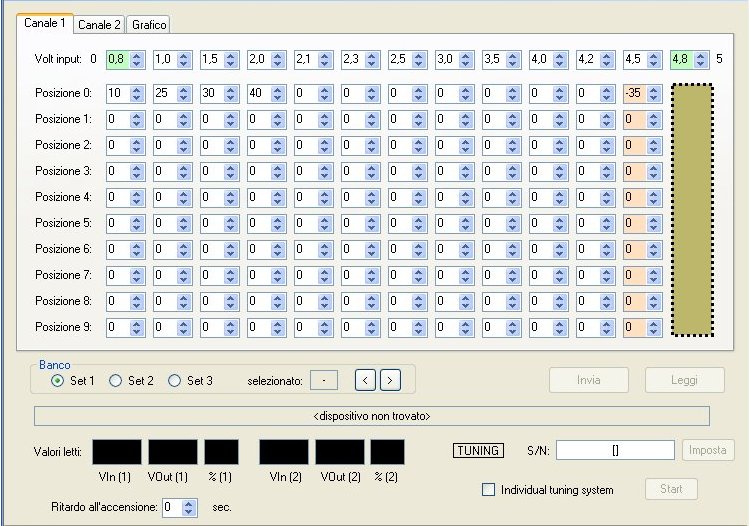This screenshot has height=526, width=750.
Task: Click the Ritardo all'accensione spinner arrows
Action: 189,507
